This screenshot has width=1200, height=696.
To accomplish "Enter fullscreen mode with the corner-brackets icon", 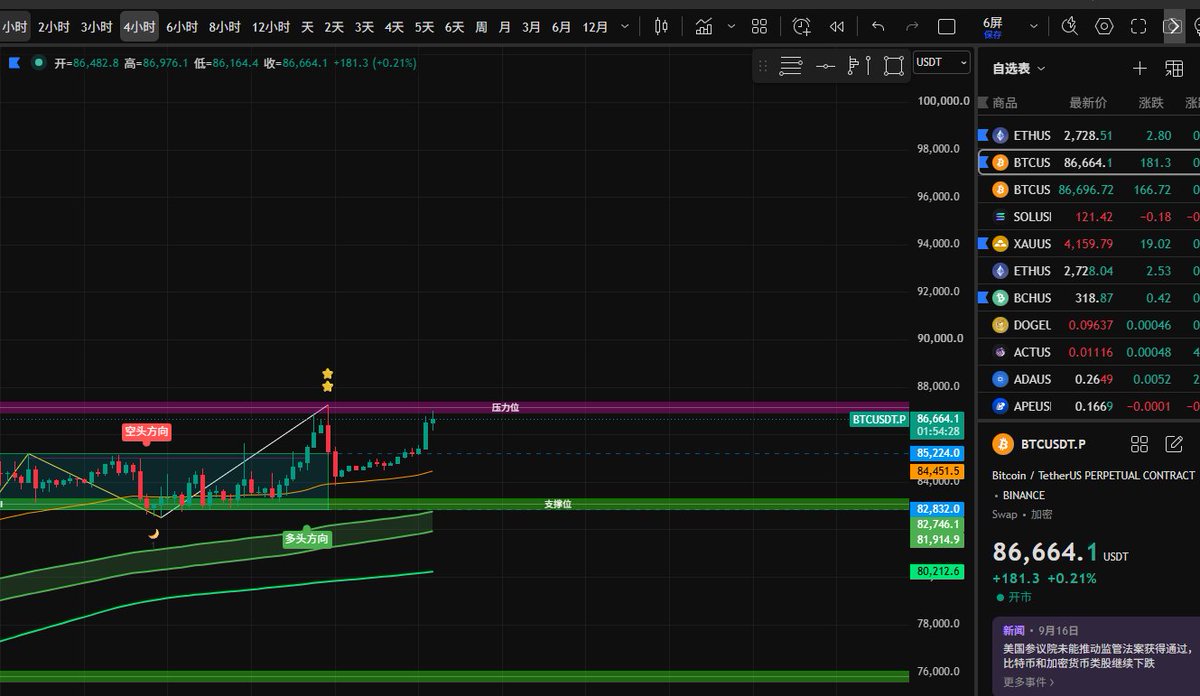I will 1139,27.
